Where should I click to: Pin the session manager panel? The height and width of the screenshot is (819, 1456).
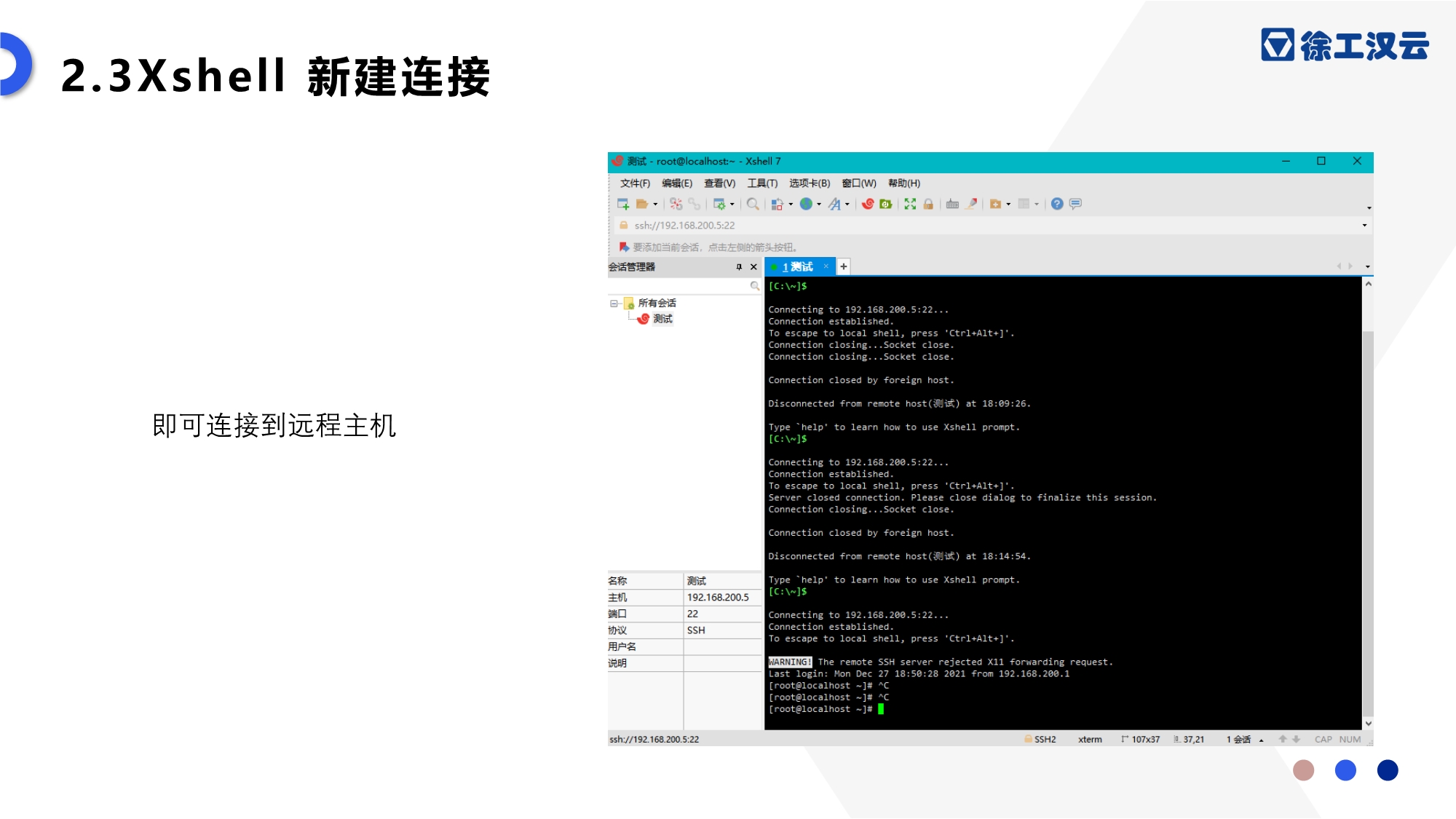coord(739,267)
